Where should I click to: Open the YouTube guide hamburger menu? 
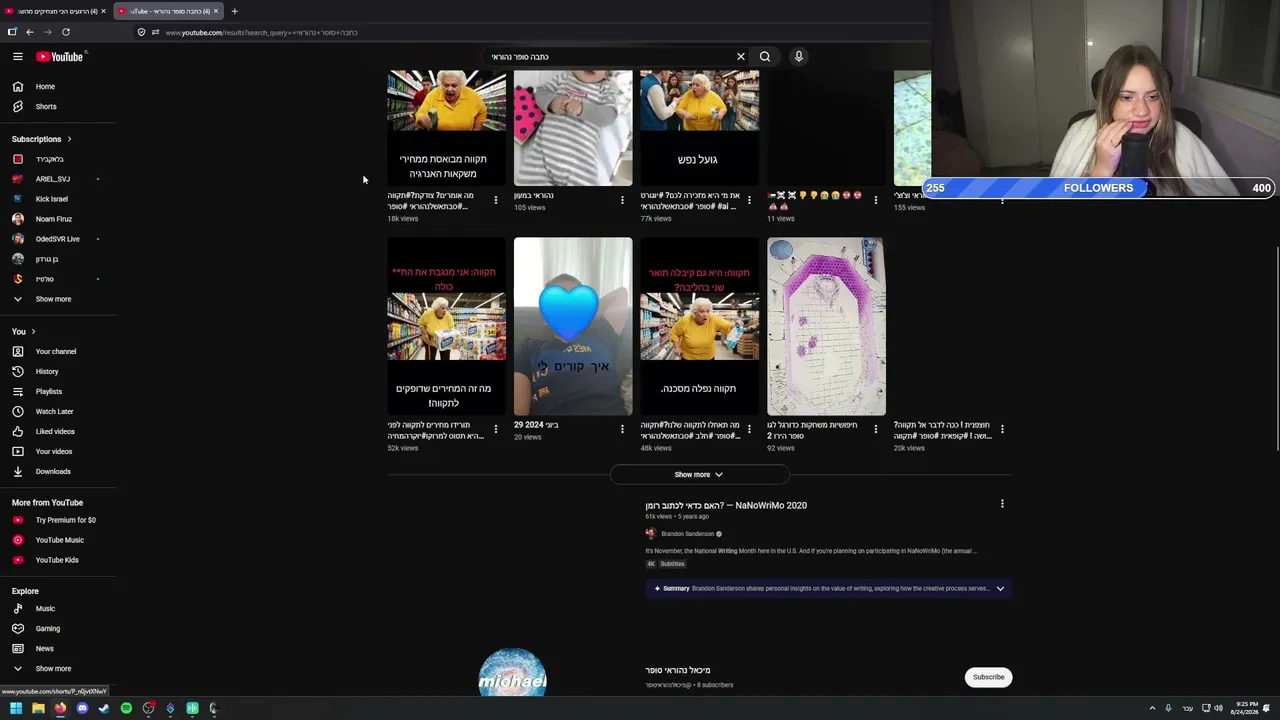click(x=18, y=57)
